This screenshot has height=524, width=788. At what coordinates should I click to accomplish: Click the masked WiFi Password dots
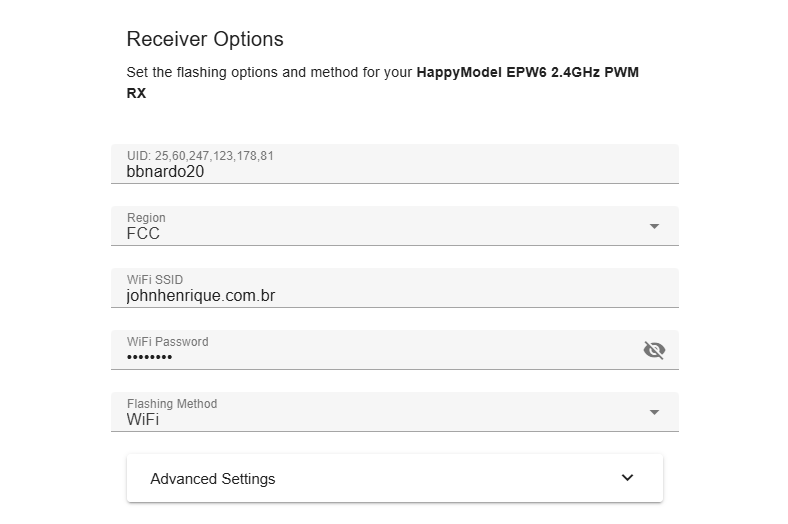[x=149, y=357]
